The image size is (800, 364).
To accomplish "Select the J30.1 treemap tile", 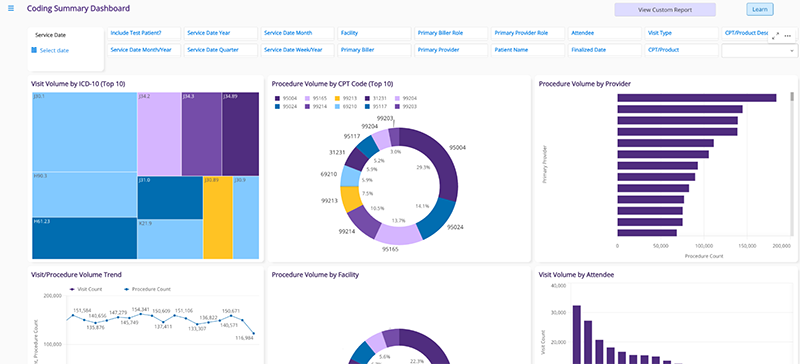I will point(85,132).
